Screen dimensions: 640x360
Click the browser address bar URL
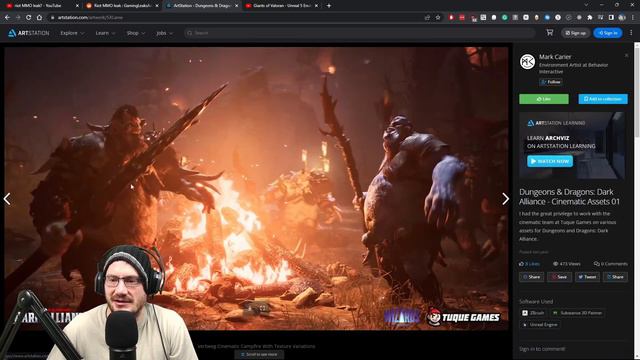click(90, 18)
